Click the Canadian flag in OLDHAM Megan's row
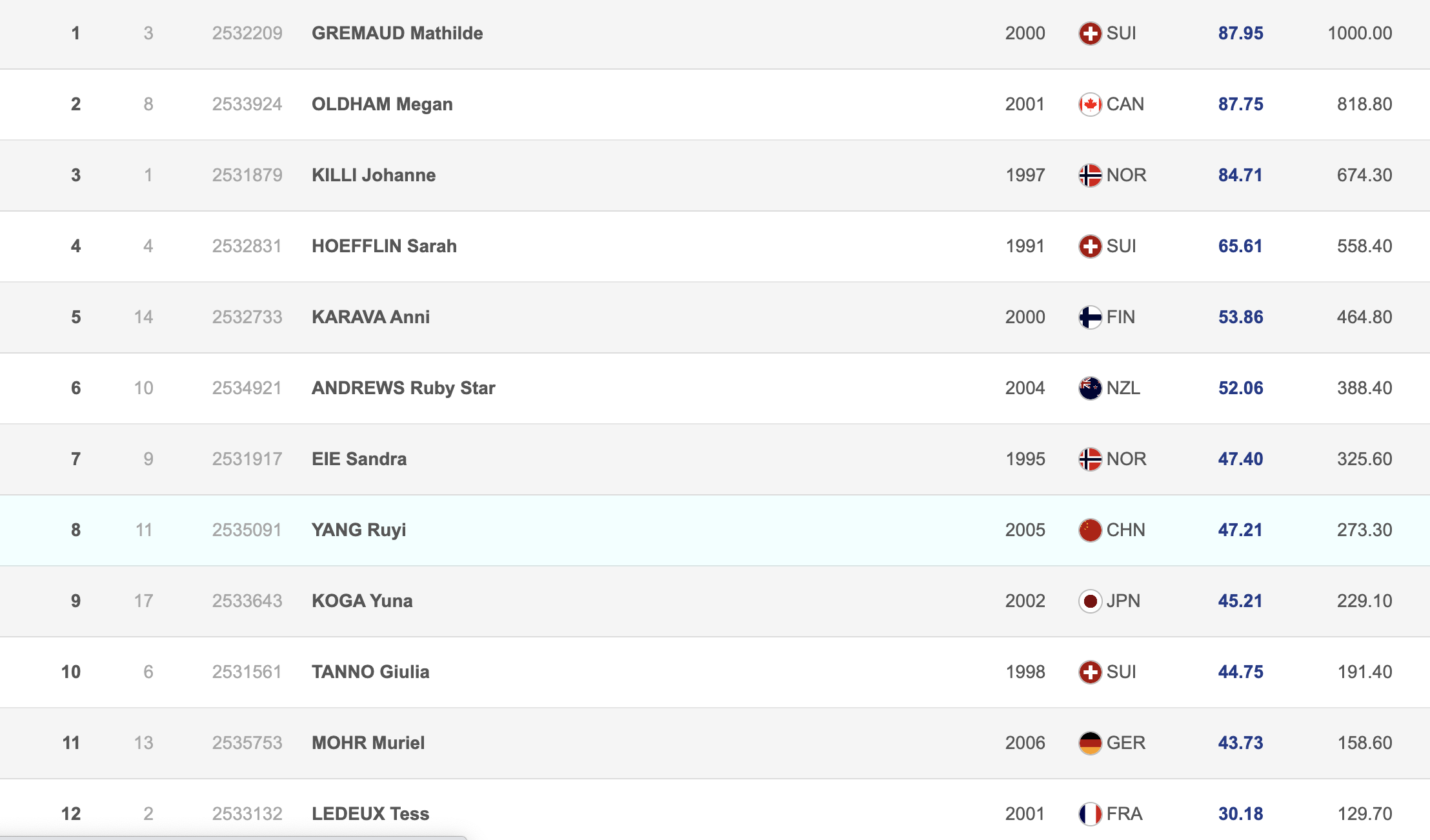The height and width of the screenshot is (840, 1430). pos(1090,105)
